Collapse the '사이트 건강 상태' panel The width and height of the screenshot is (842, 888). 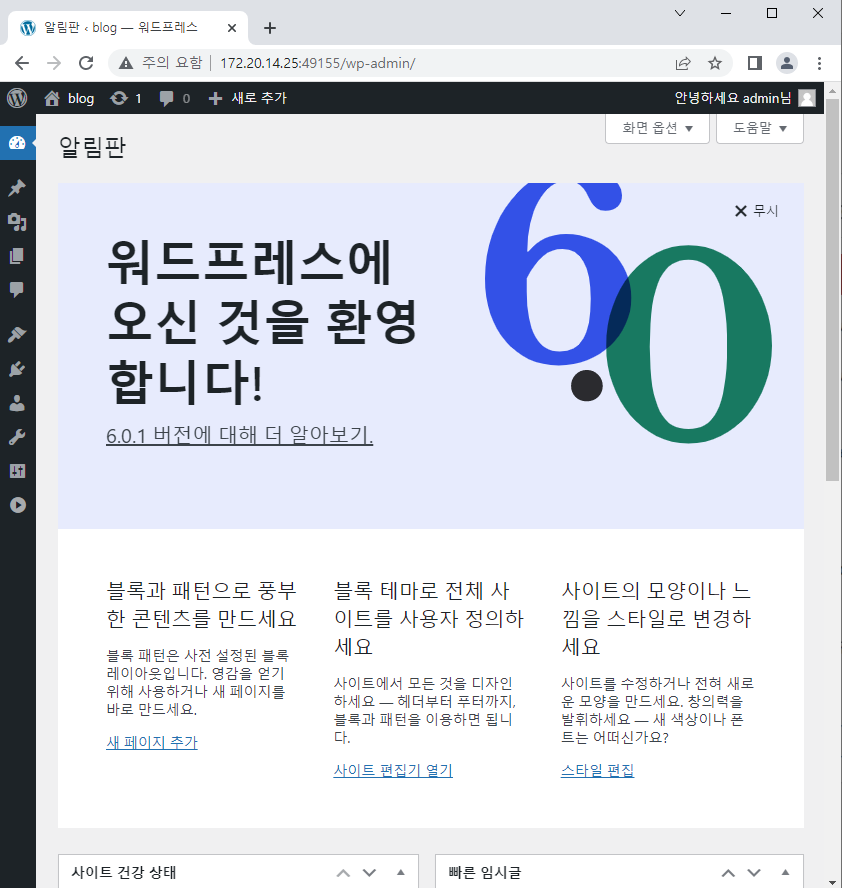coord(401,872)
